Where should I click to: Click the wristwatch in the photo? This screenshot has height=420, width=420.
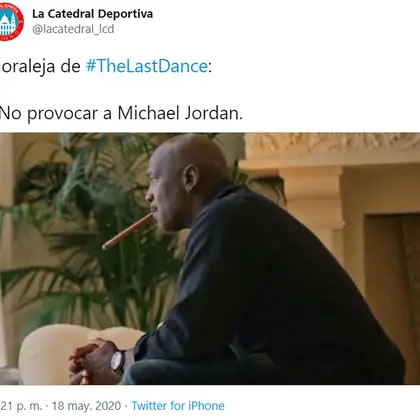tap(117, 361)
